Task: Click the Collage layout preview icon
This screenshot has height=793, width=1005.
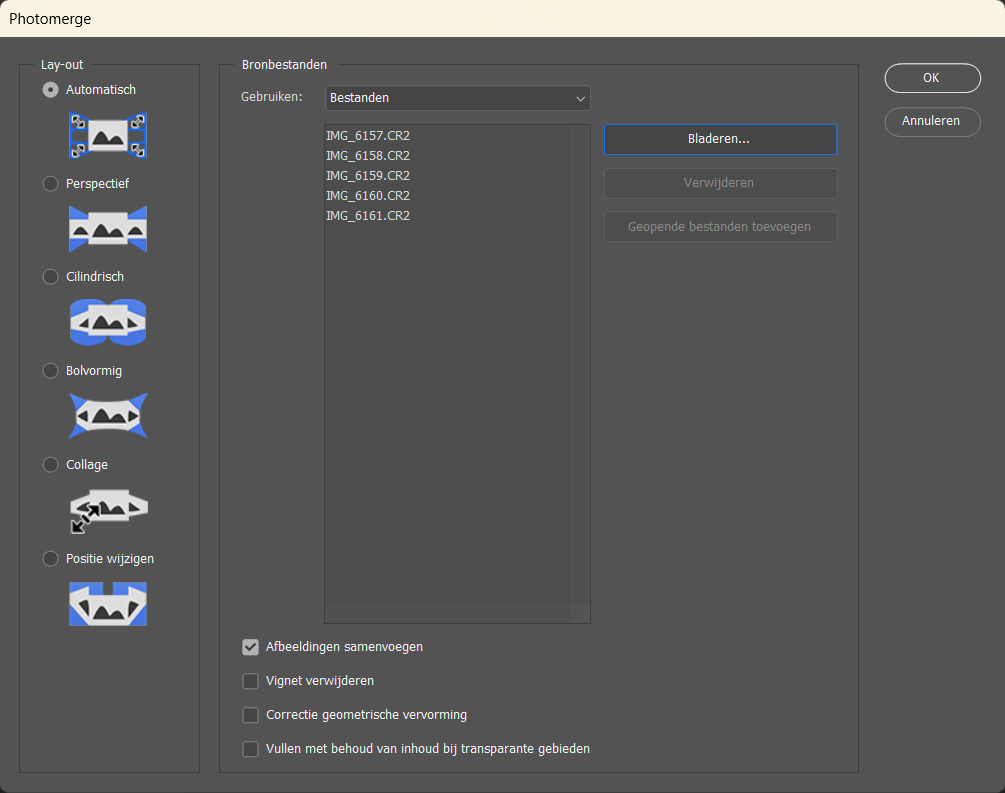Action: (x=108, y=510)
